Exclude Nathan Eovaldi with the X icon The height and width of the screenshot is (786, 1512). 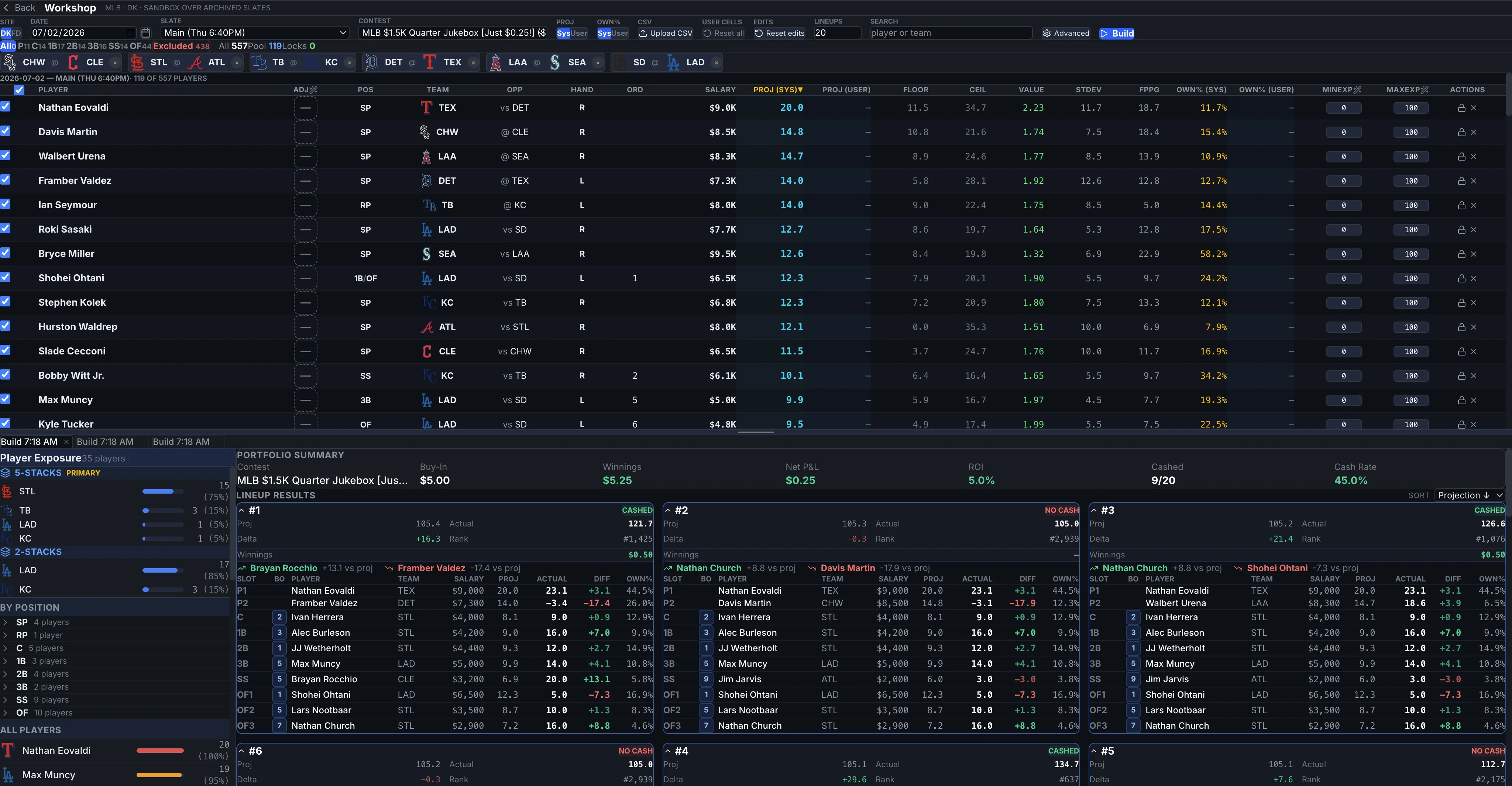(x=1474, y=108)
